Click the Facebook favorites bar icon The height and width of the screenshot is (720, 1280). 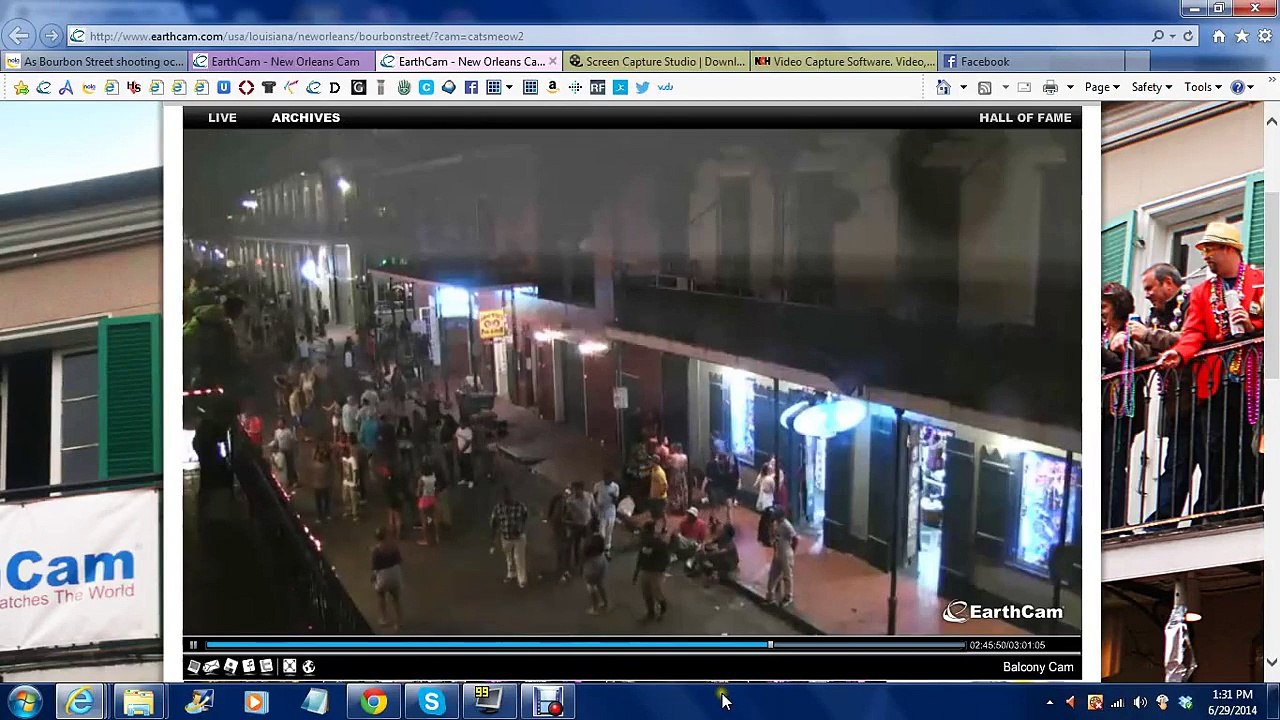(471, 87)
